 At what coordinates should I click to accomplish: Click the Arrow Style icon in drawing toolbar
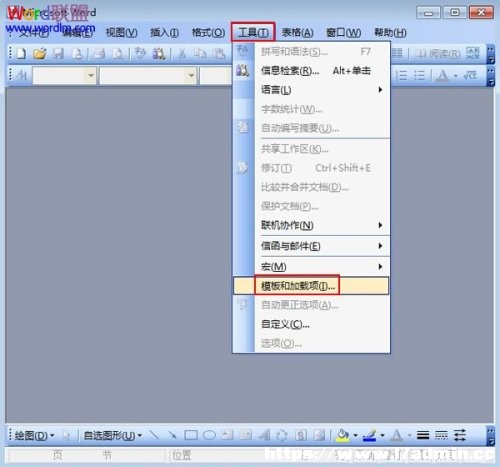coord(460,435)
